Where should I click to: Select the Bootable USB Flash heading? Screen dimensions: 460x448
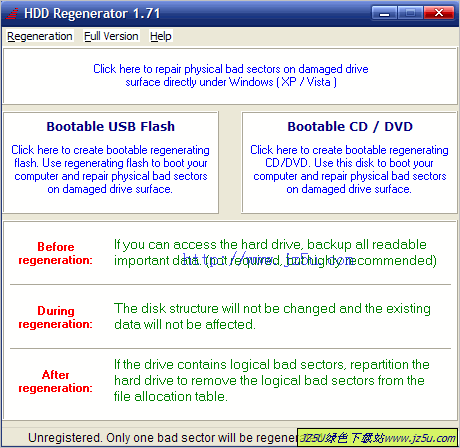tap(111, 127)
